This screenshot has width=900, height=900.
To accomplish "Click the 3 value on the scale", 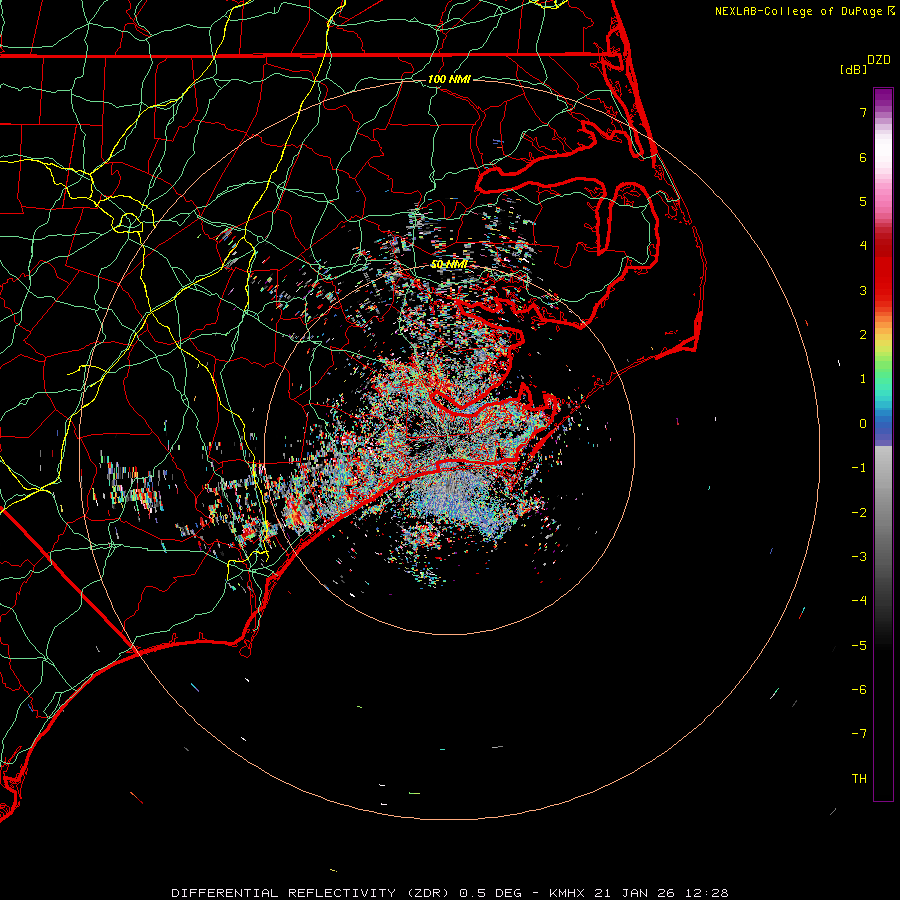I will (x=863, y=290).
